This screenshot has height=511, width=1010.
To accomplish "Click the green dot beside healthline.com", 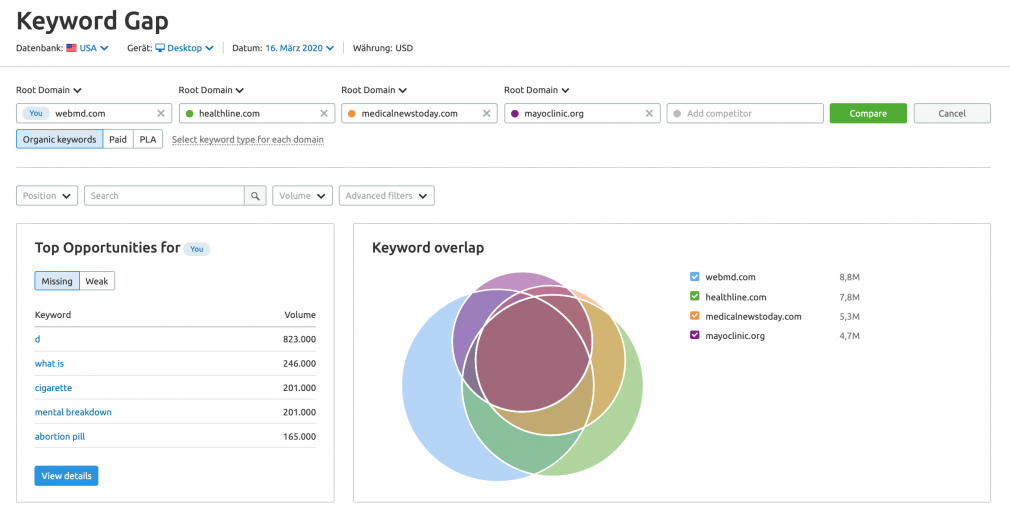I will point(189,113).
